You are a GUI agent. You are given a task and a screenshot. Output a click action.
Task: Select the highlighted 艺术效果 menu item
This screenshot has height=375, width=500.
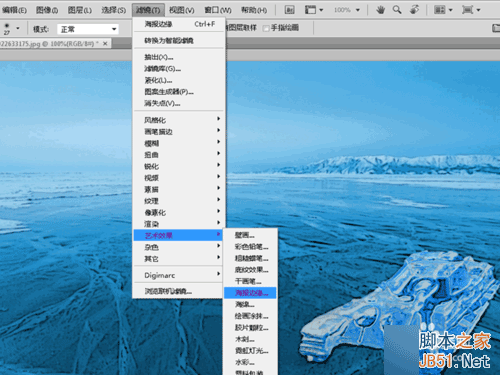click(178, 235)
